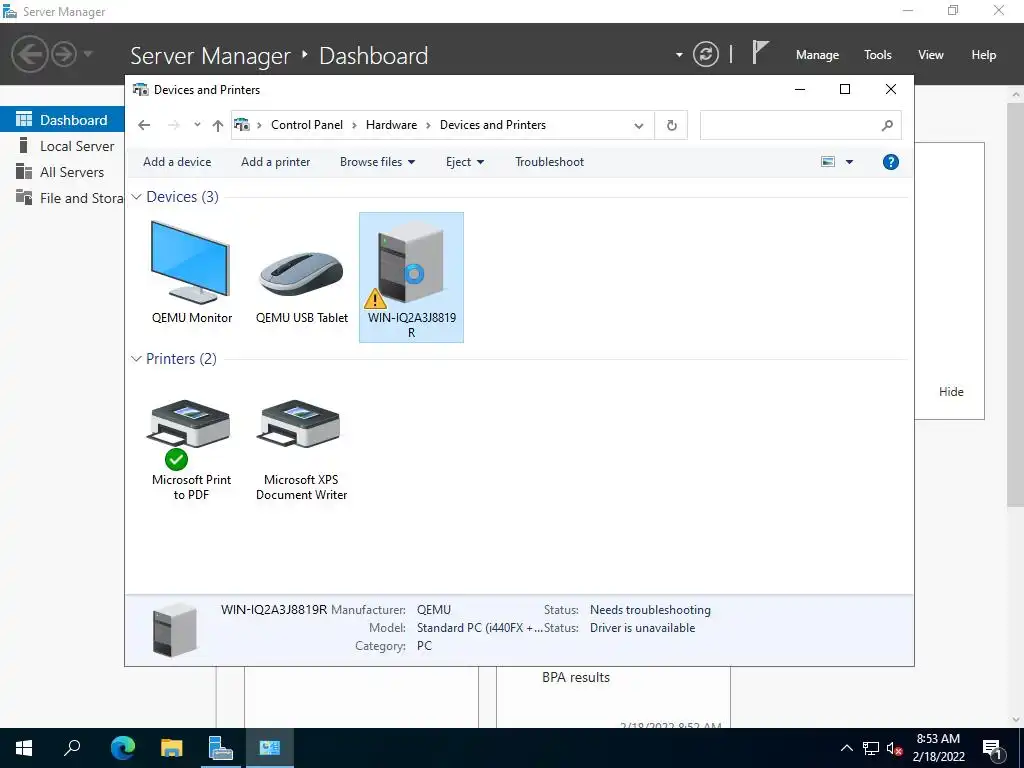Click the Server Manager refresh icon
The image size is (1024, 768).
tap(705, 54)
